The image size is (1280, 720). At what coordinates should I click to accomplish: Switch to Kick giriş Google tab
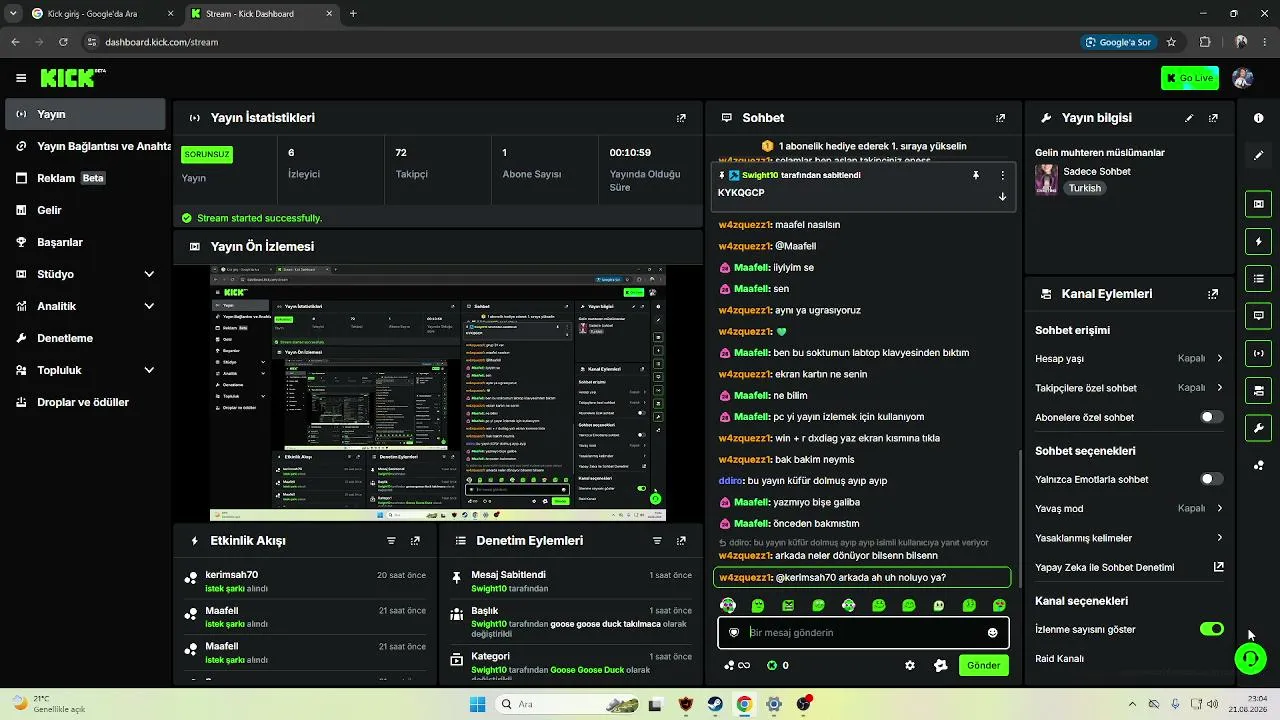tap(102, 14)
